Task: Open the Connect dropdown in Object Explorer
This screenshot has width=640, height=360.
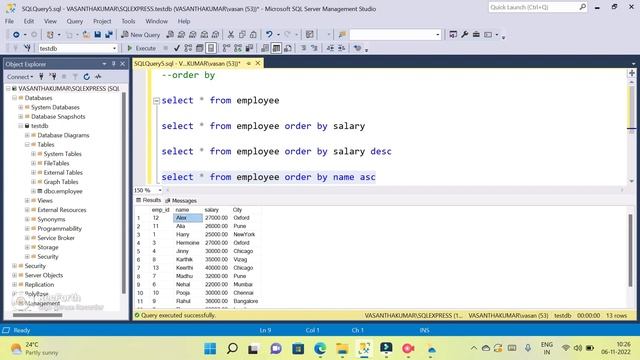Action: pyautogui.click(x=20, y=76)
